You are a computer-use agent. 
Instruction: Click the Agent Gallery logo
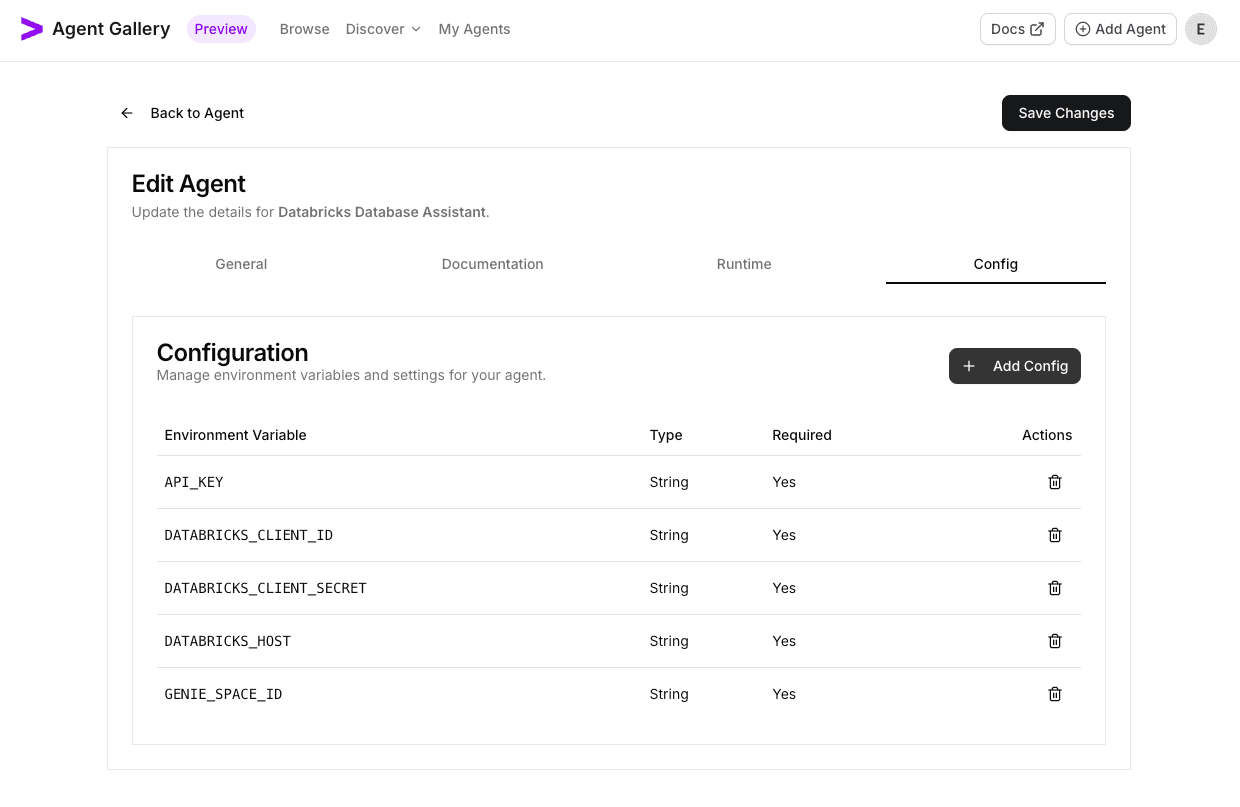click(x=95, y=29)
